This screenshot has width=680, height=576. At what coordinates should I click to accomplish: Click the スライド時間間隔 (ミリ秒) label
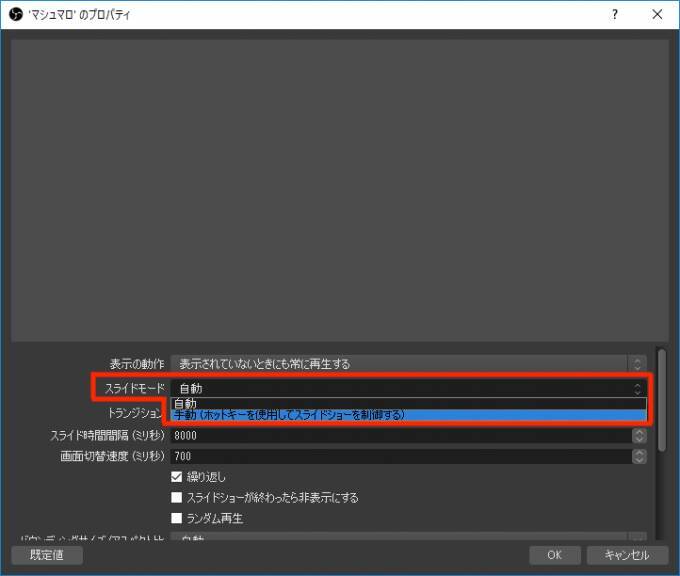[108, 435]
